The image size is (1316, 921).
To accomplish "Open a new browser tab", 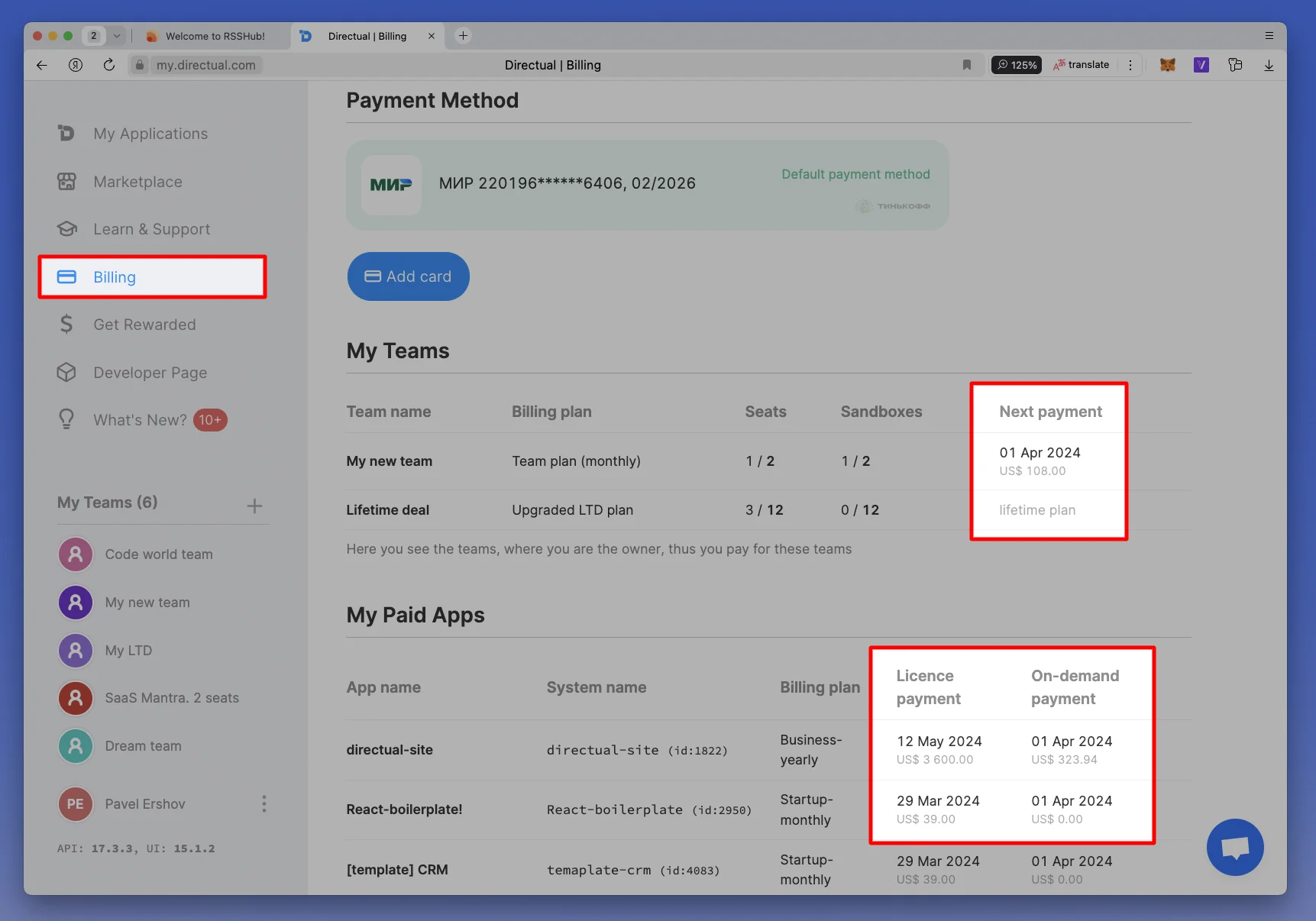I will coord(463,36).
